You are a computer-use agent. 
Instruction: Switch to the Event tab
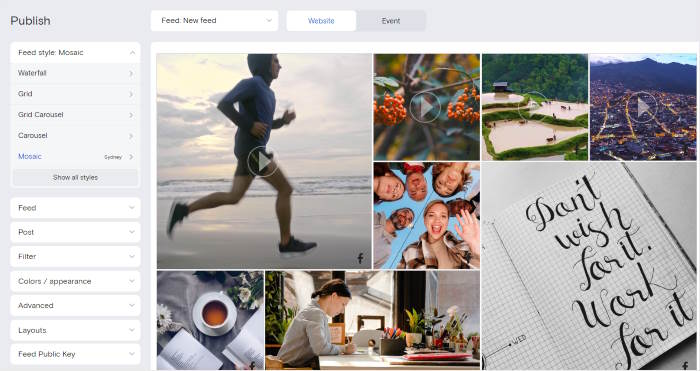click(x=391, y=21)
